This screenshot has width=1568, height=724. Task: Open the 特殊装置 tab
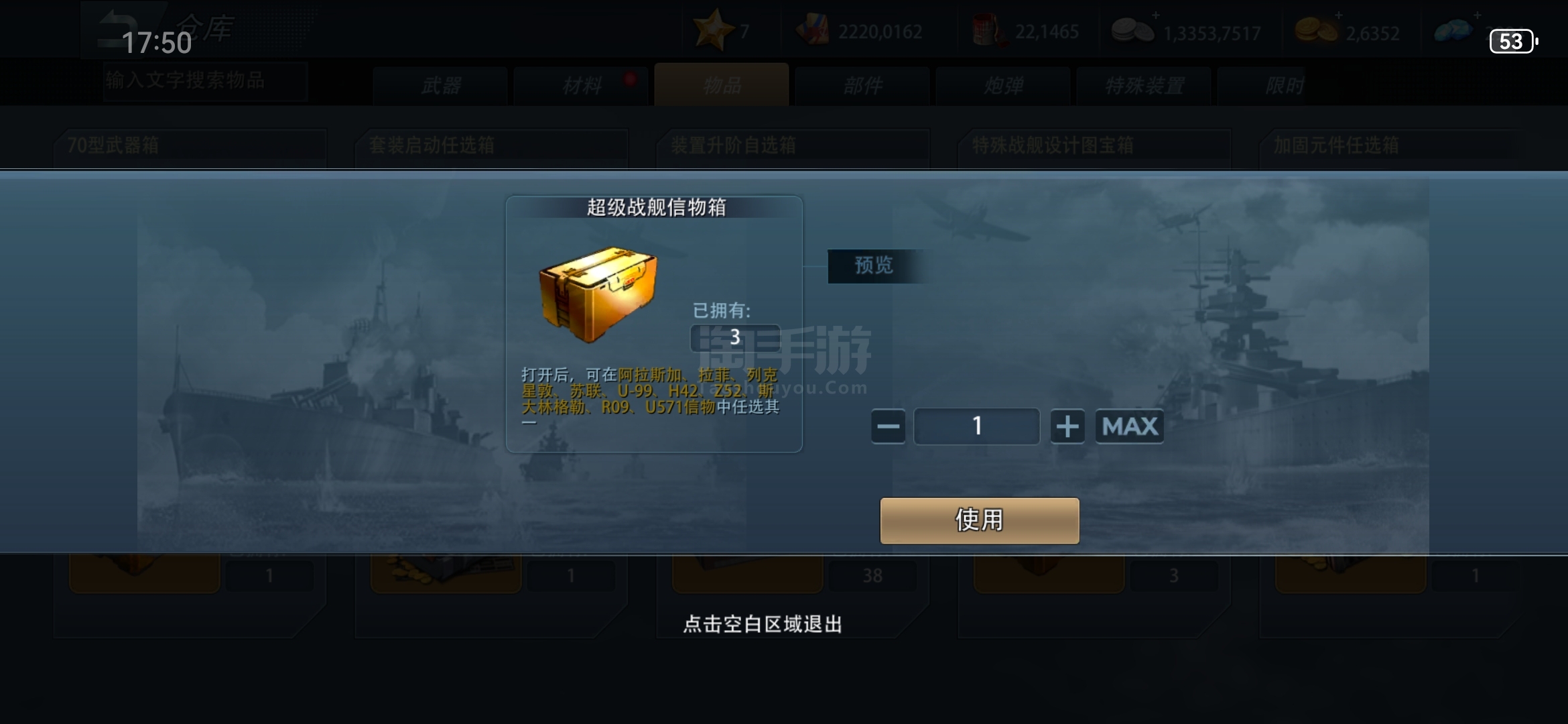(x=1145, y=86)
